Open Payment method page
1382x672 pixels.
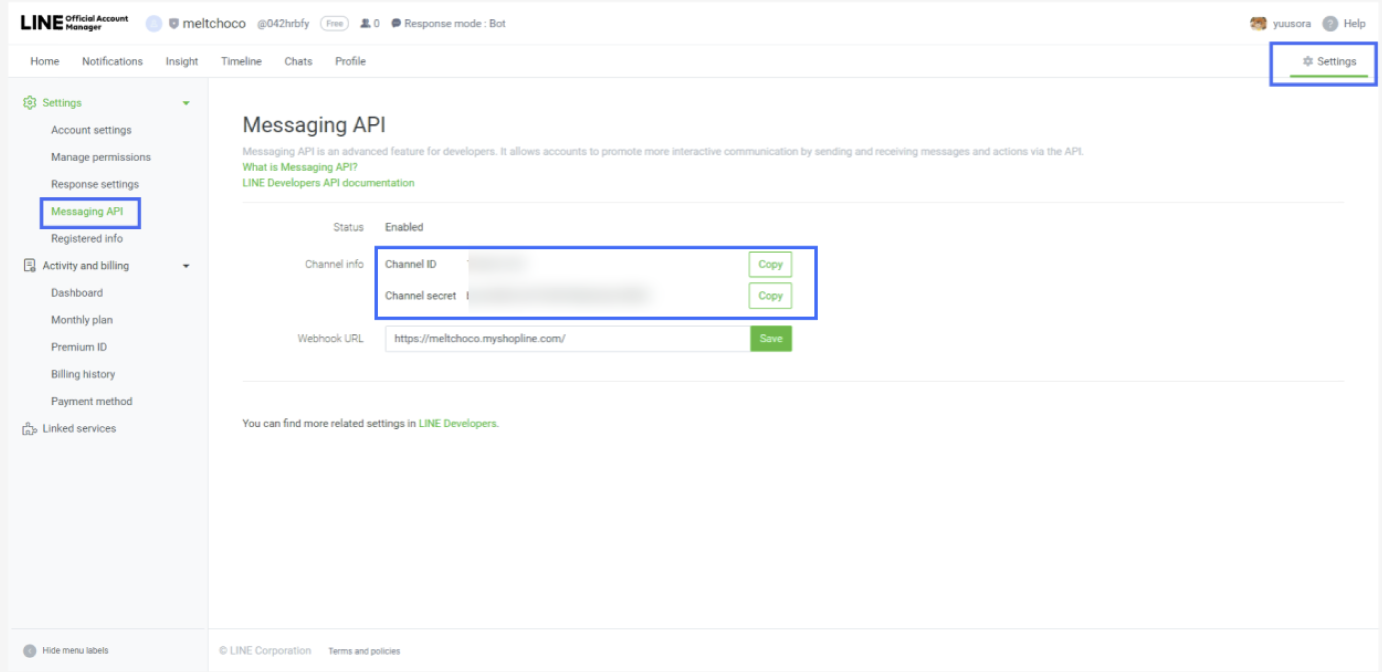[91, 401]
